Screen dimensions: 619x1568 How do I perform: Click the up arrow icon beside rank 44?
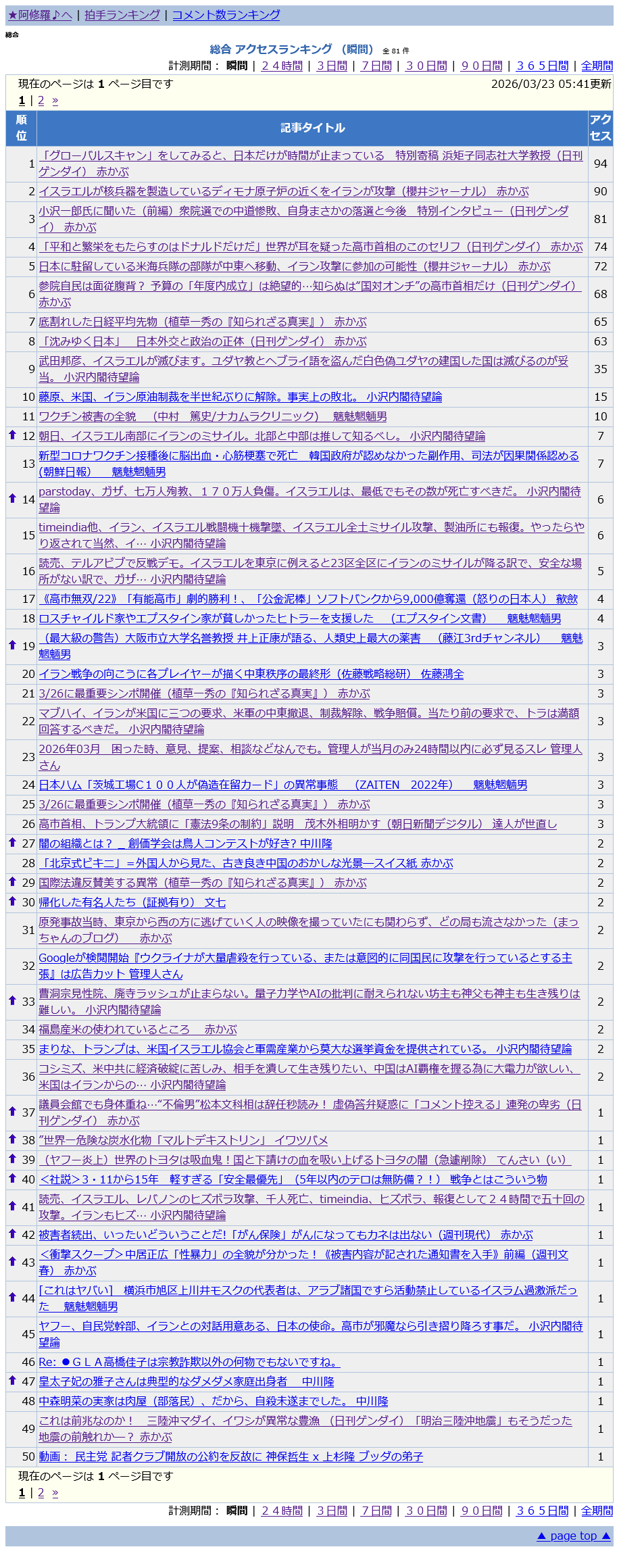(x=12, y=1297)
